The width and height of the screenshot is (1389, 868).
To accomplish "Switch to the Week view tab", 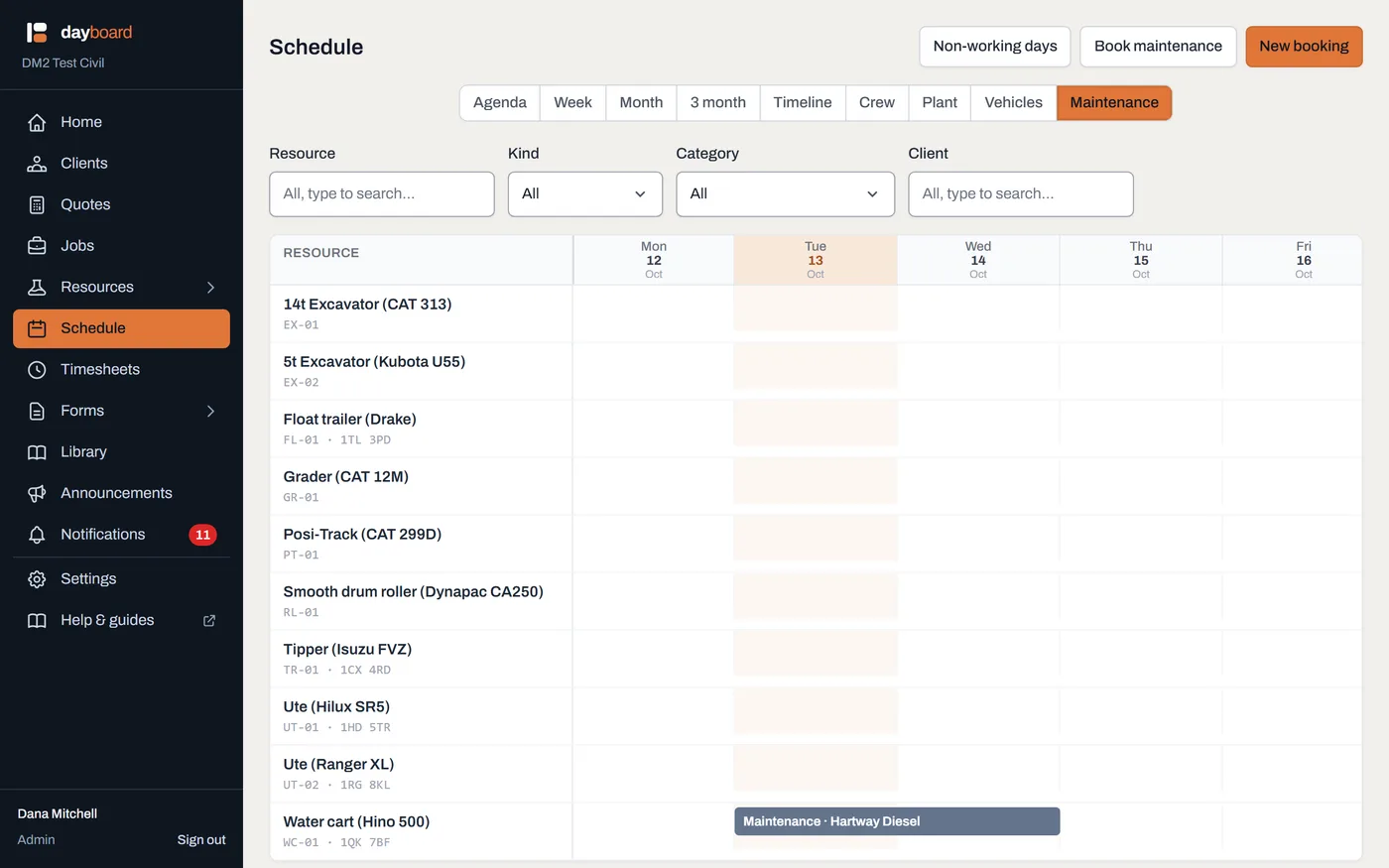I will coord(572,102).
